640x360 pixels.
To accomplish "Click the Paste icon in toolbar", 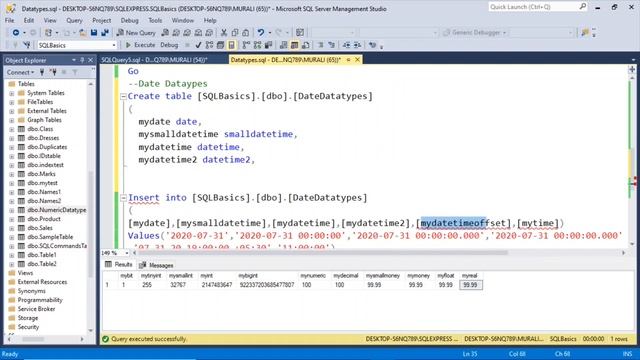I will click(x=246, y=33).
